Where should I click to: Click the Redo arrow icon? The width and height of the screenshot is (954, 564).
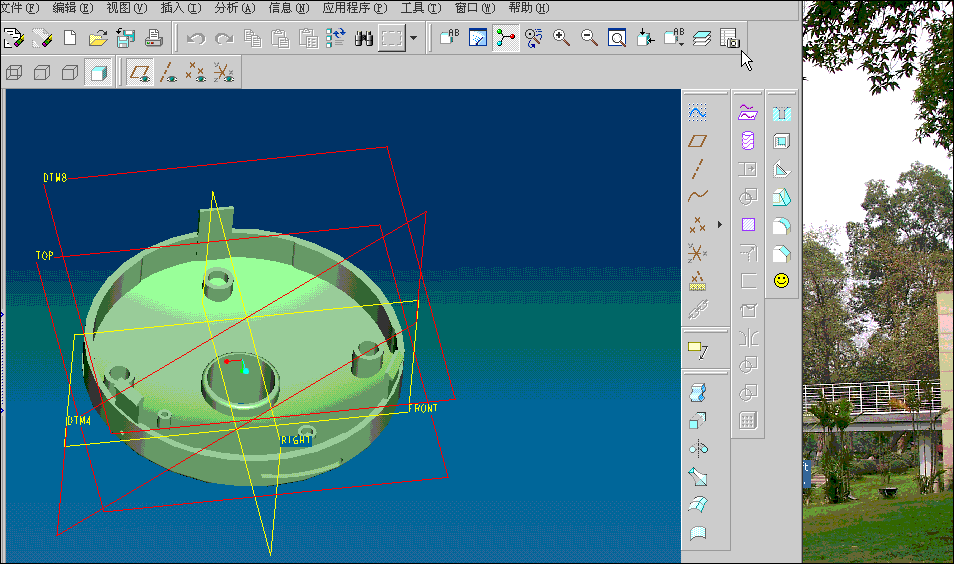click(224, 38)
